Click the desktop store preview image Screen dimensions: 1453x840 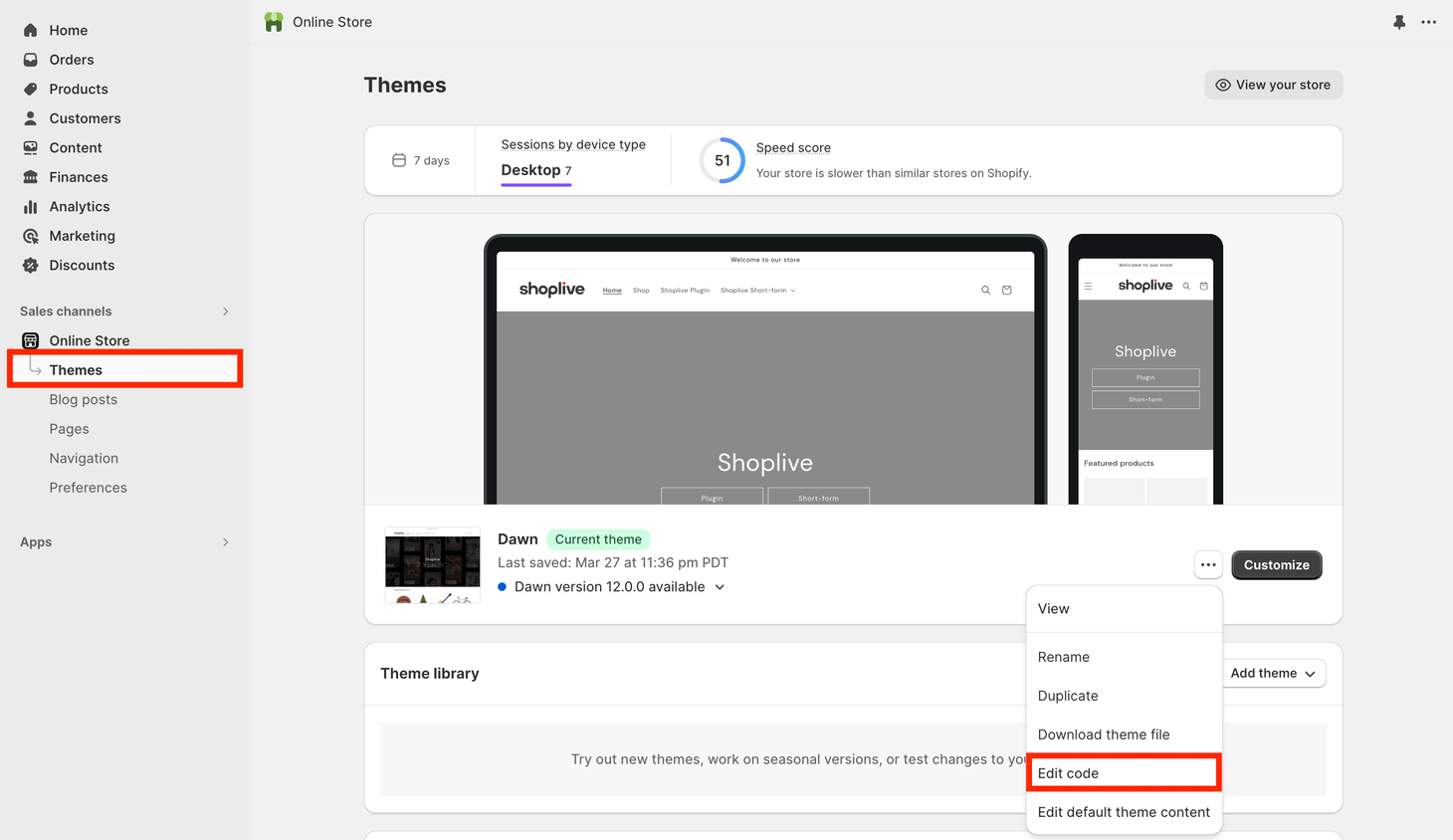pos(765,370)
